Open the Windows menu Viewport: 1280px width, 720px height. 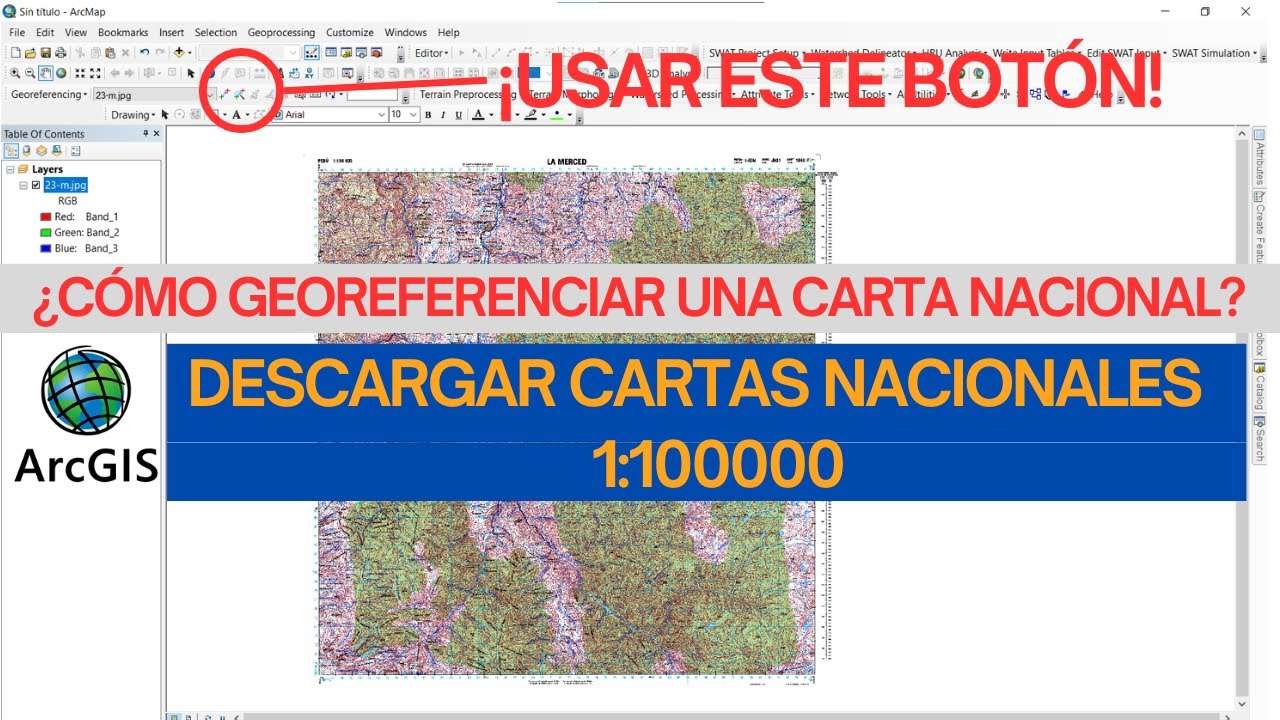[x=405, y=32]
